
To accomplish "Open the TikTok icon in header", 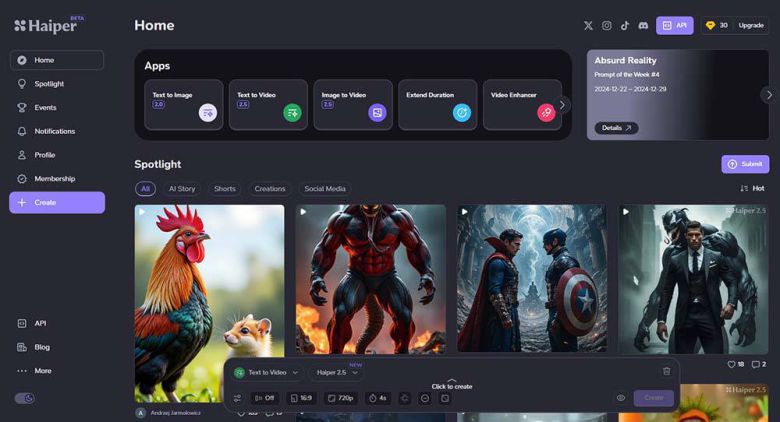I will 625,25.
